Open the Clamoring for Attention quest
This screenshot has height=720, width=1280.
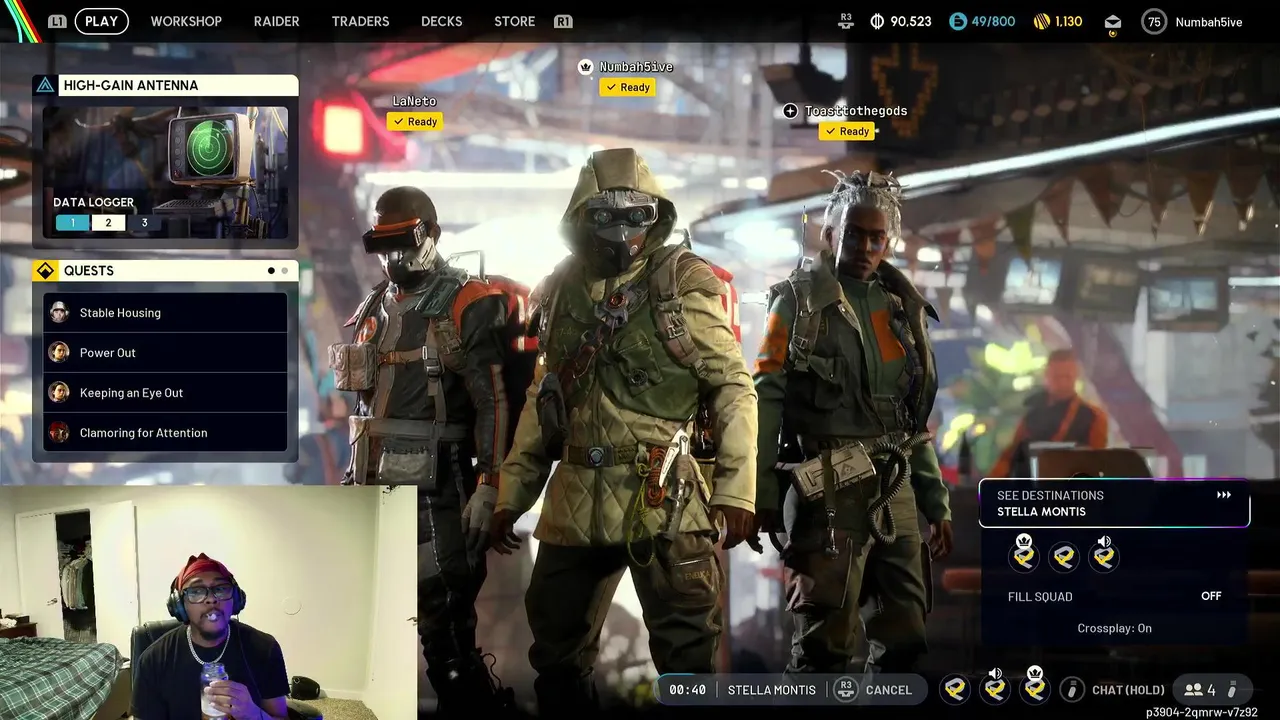pyautogui.click(x=165, y=433)
